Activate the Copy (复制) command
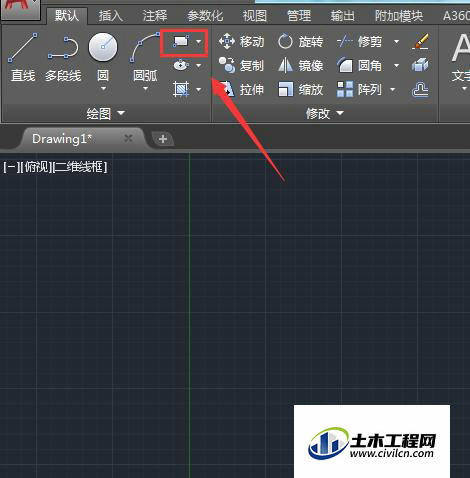 (241, 65)
